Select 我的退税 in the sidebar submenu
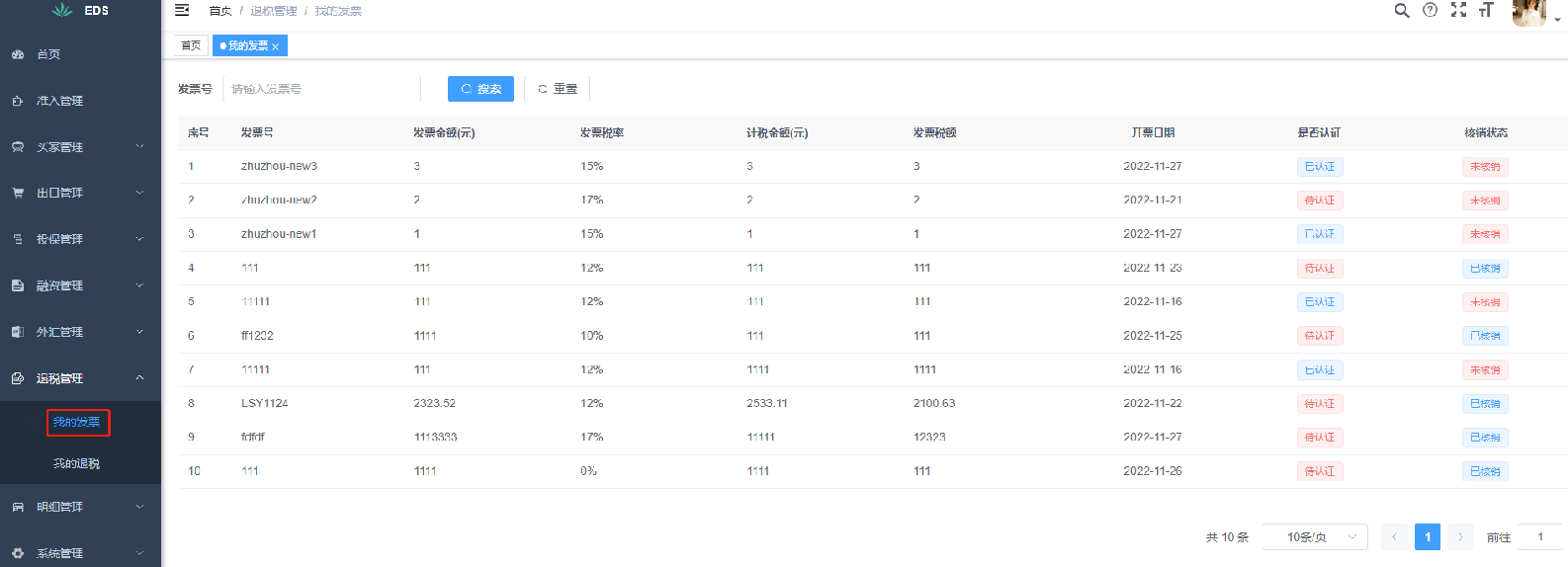1568x567 pixels. [76, 463]
